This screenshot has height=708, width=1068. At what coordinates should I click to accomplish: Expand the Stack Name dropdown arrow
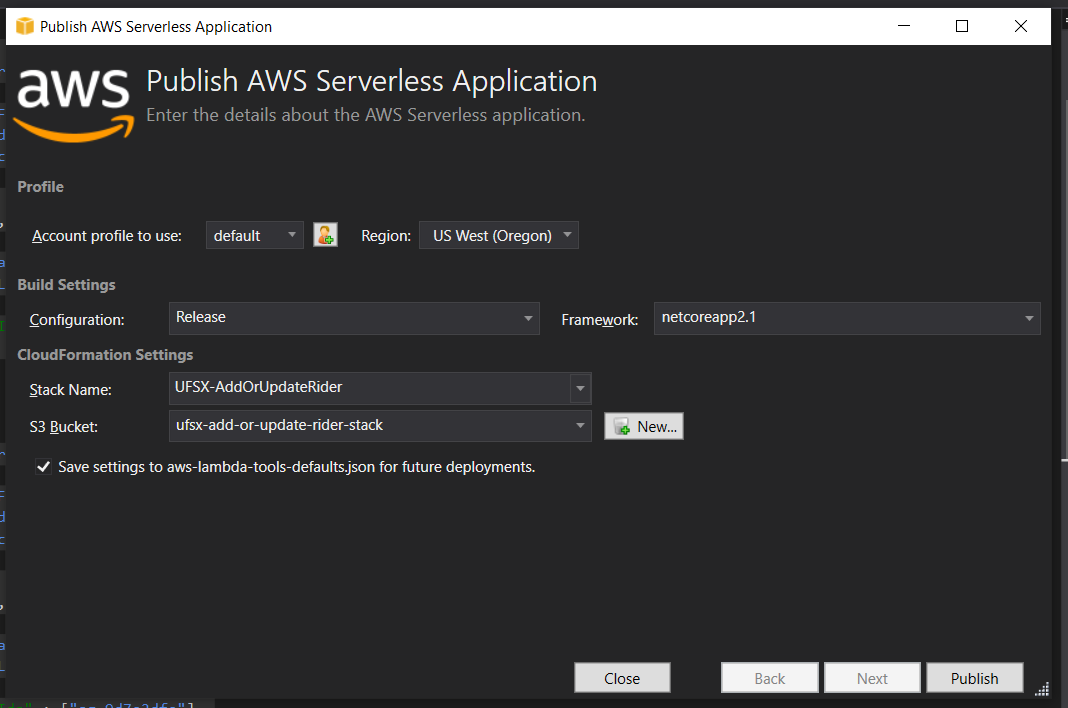(581, 389)
